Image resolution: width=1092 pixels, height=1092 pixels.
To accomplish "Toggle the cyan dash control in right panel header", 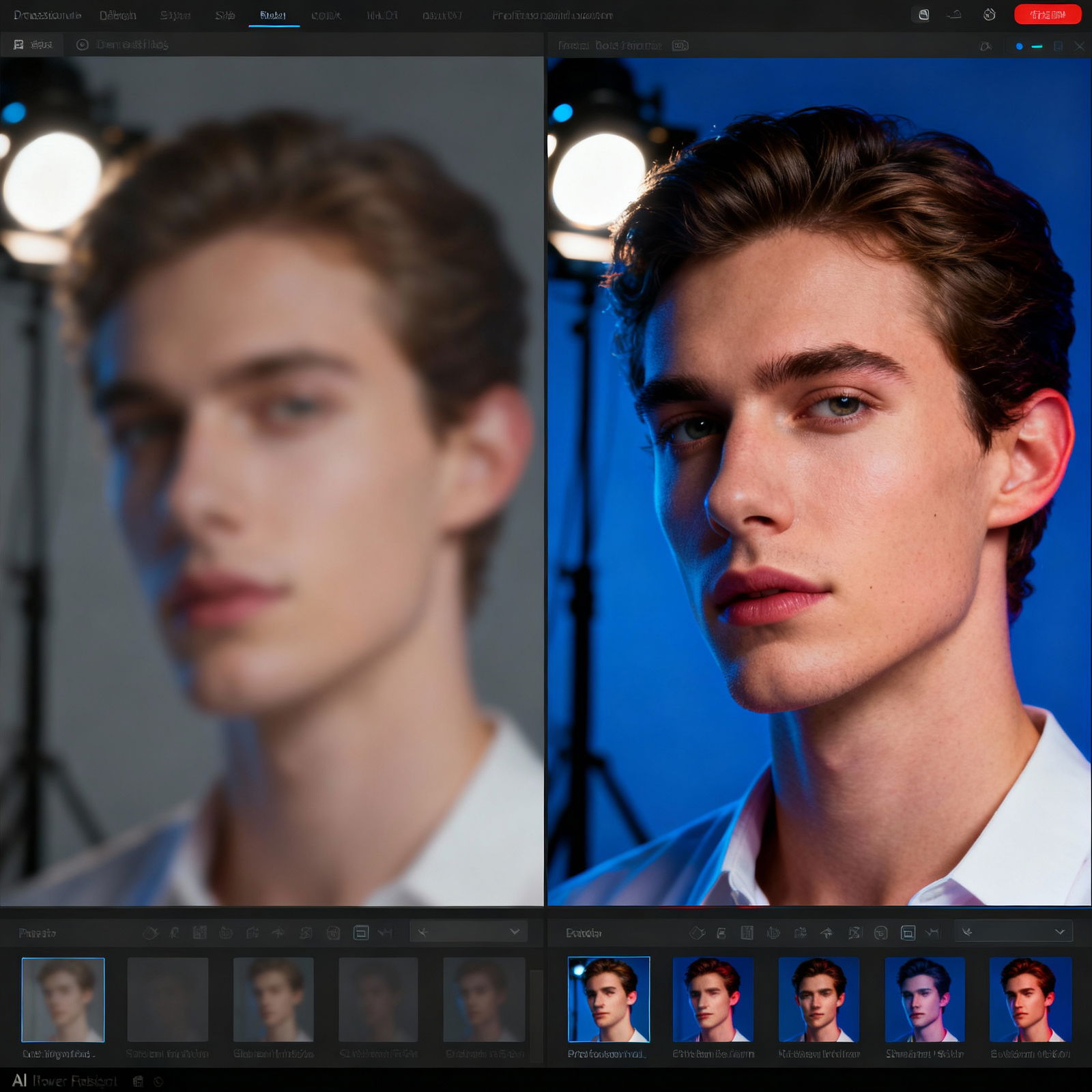I will point(1037,46).
